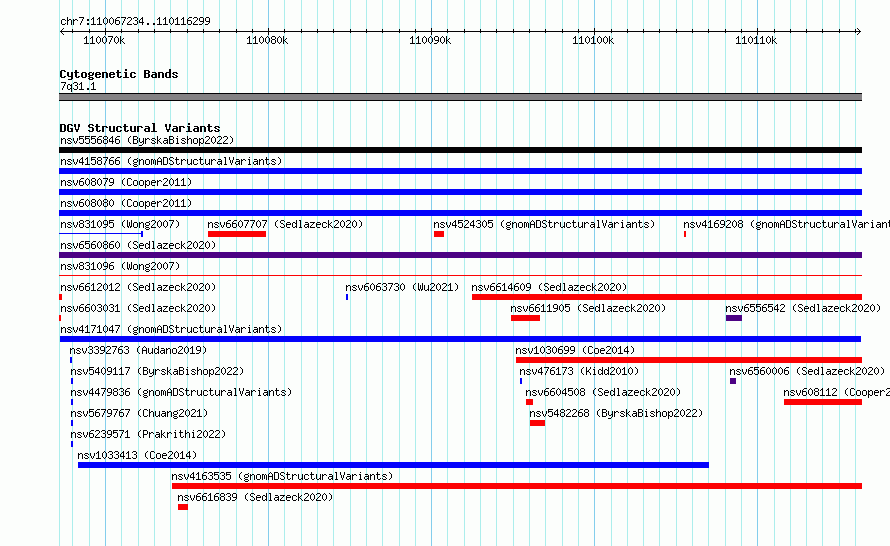Click the purple nsv6560006 variant marker
Viewport: 890px width, 546px height.
point(733,381)
